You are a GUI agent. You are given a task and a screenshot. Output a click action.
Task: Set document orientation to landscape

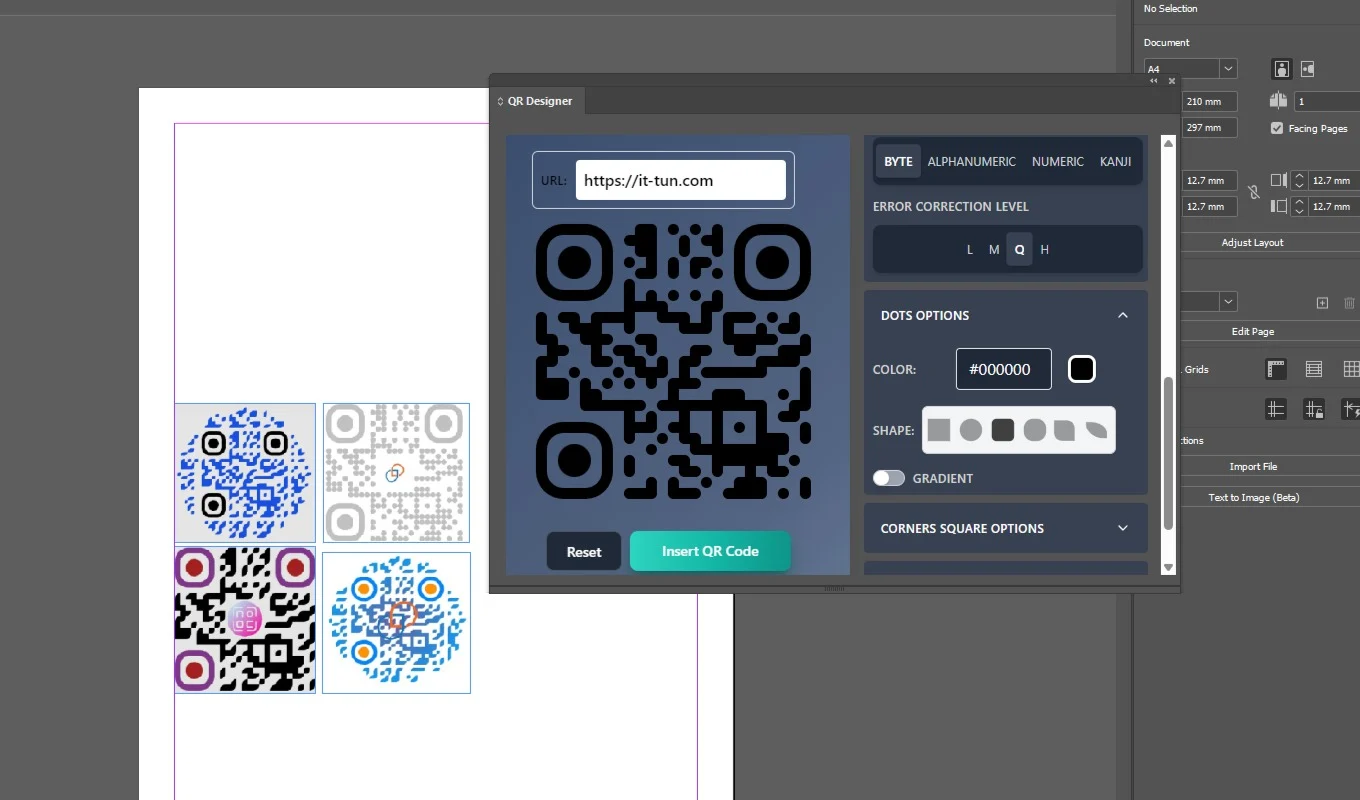click(1307, 69)
